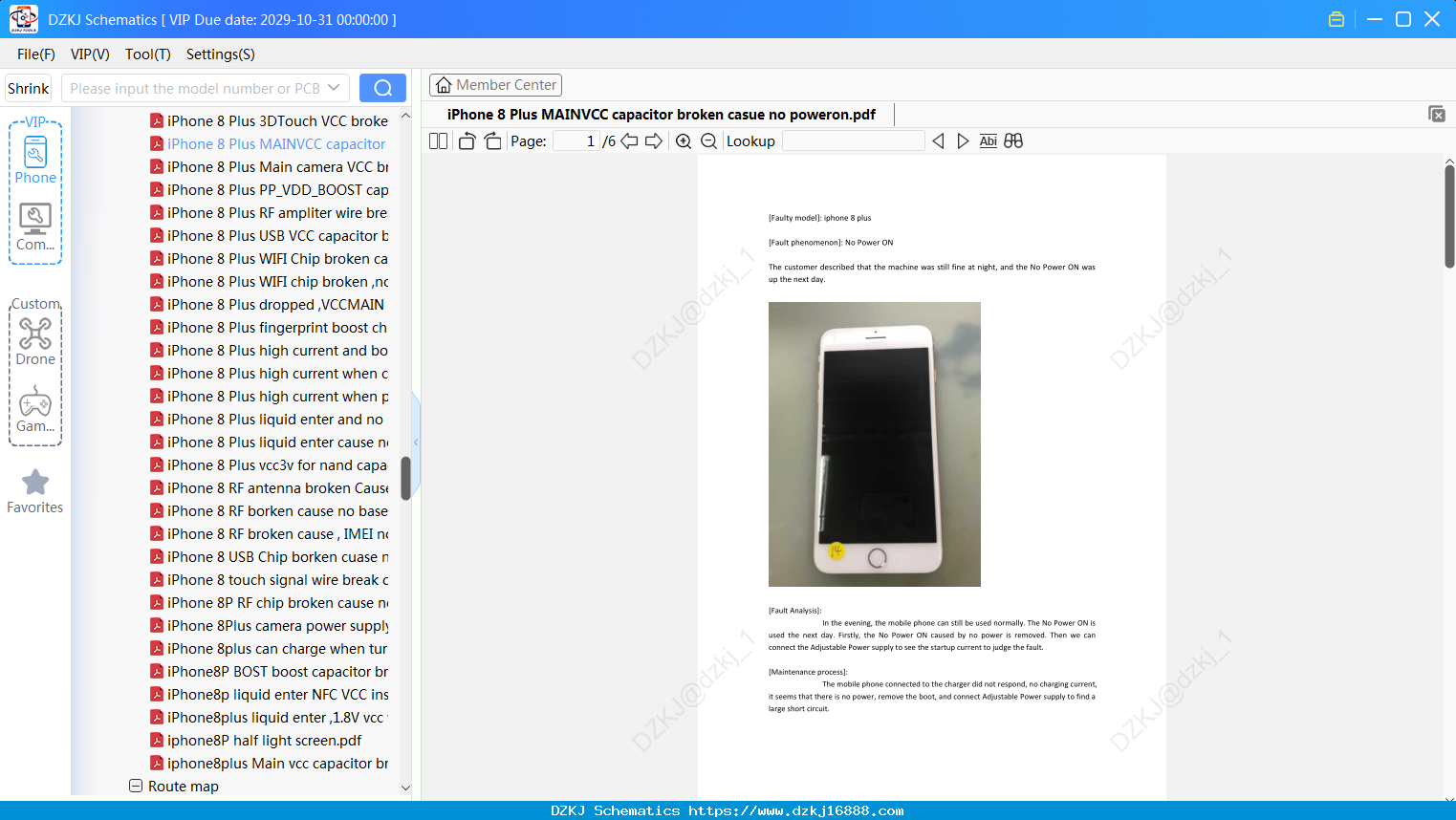
Task: Open 'iPhone 8 Plus RF ampliter wire' file
Action: [277, 212]
